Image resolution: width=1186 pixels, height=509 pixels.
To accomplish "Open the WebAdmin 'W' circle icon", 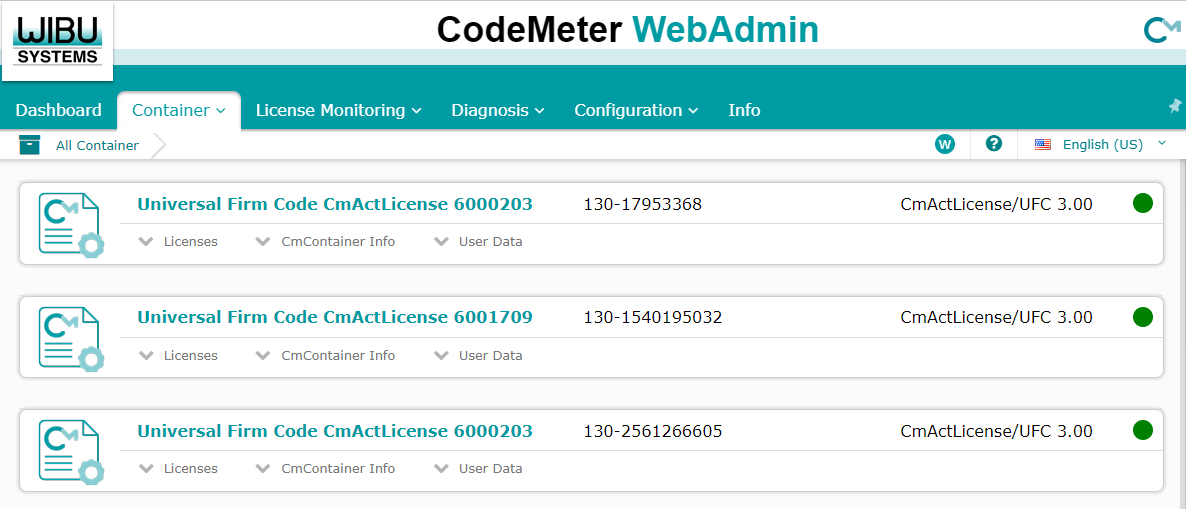I will [x=944, y=144].
